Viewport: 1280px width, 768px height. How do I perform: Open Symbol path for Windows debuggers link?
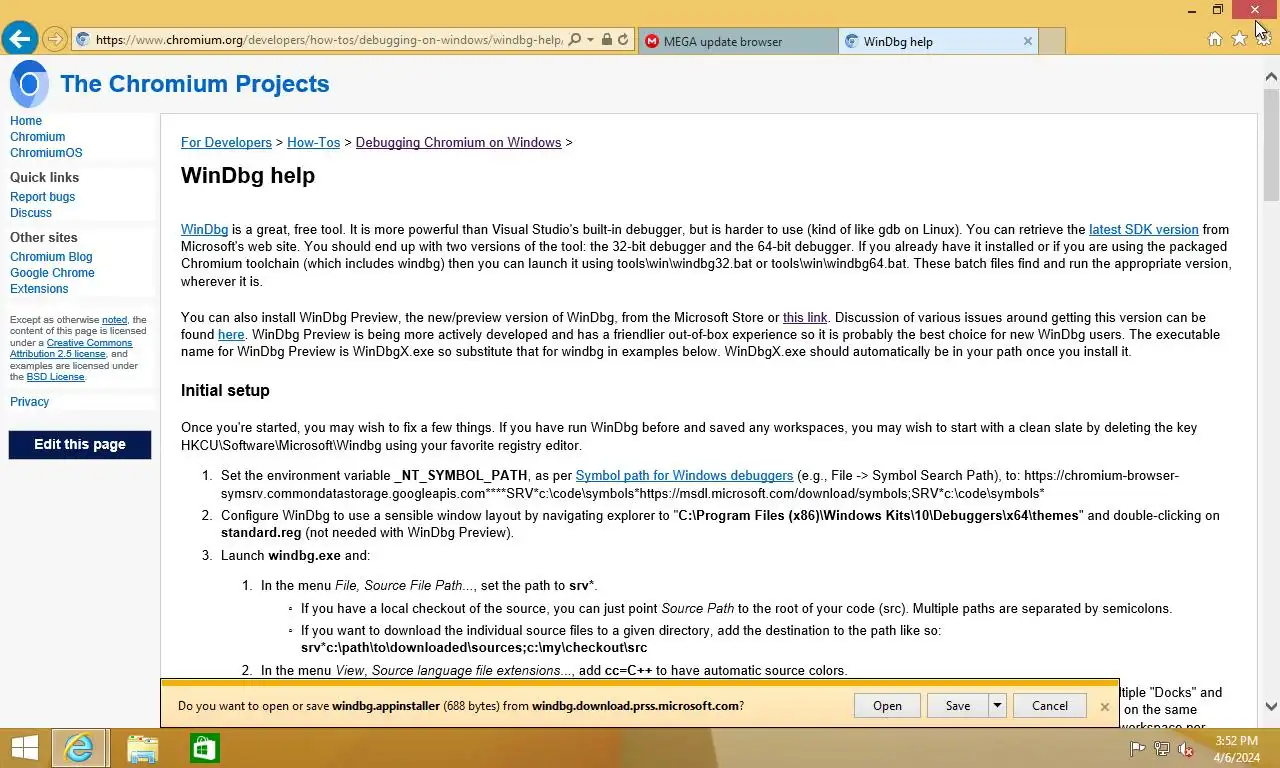click(x=684, y=476)
